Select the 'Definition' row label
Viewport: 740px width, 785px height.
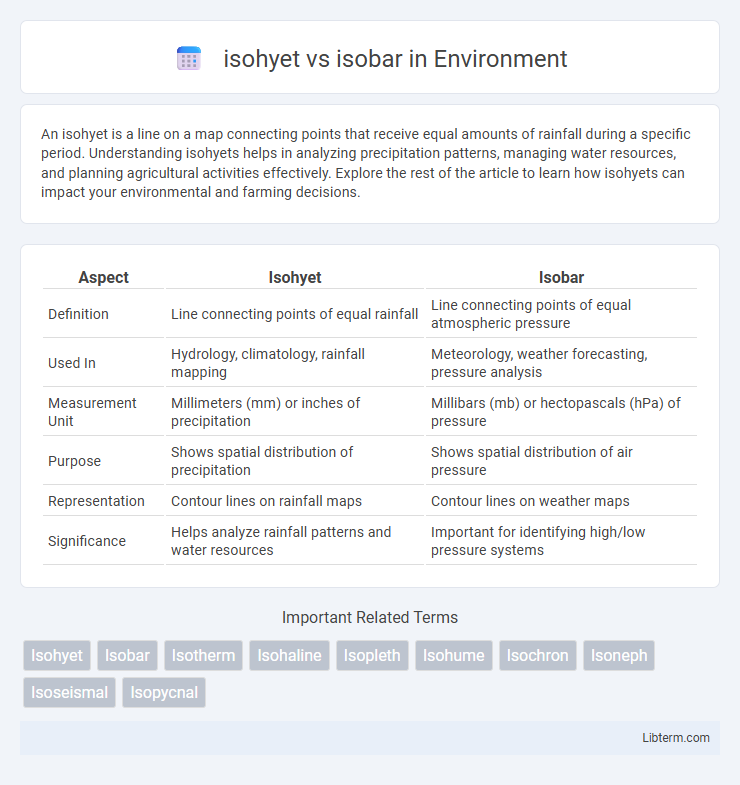point(78,314)
